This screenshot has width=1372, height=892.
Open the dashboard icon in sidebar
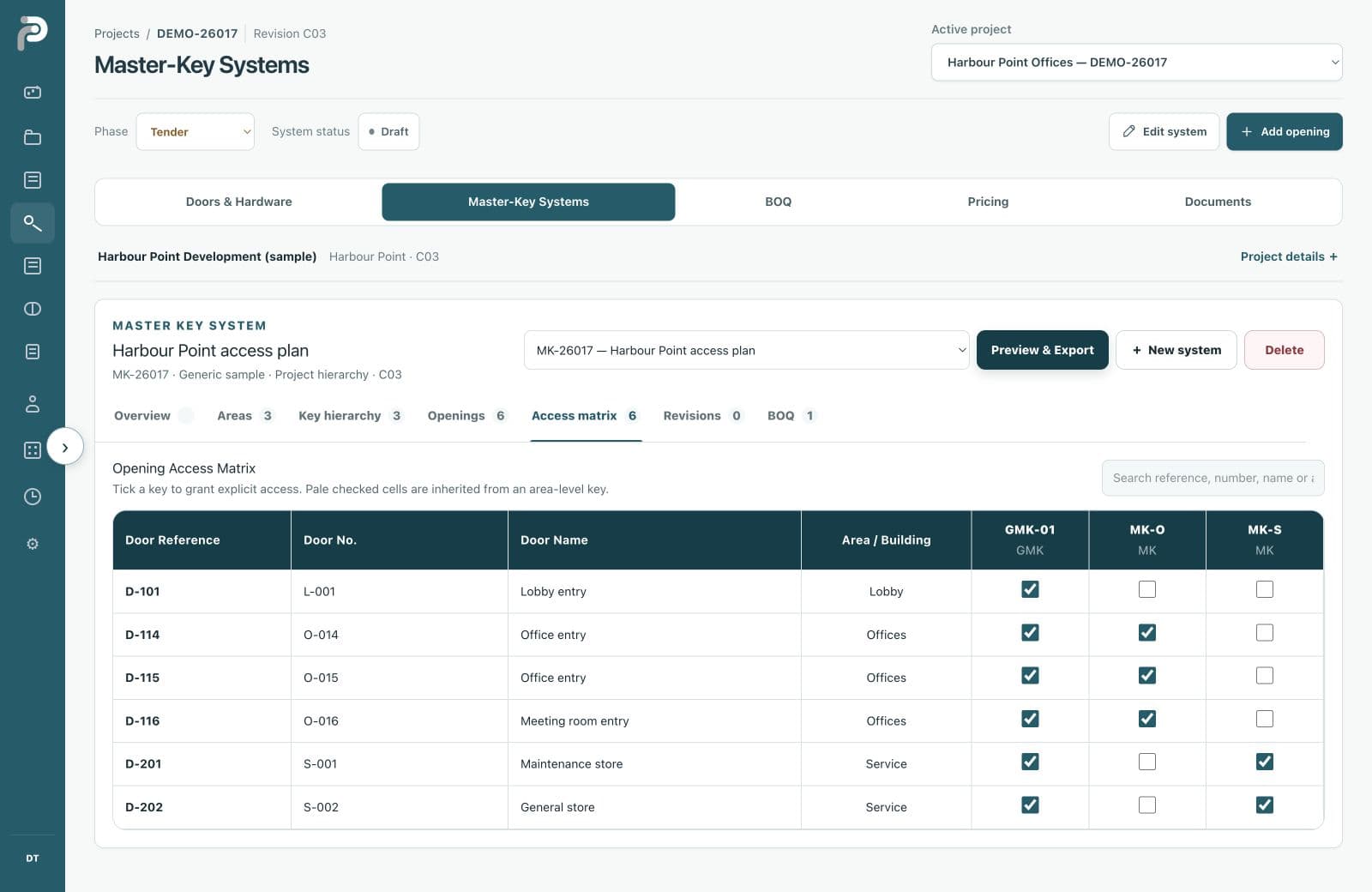pos(33,92)
